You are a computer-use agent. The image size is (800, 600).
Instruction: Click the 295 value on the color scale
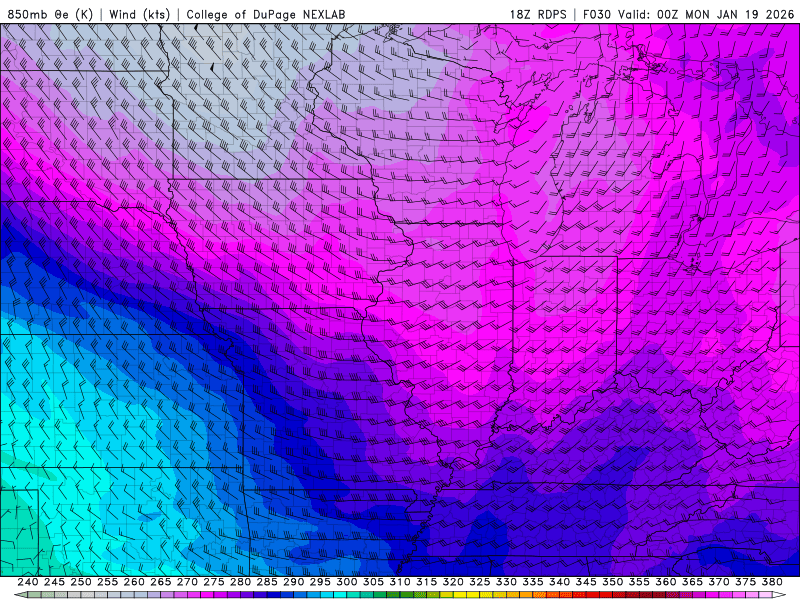(320, 582)
